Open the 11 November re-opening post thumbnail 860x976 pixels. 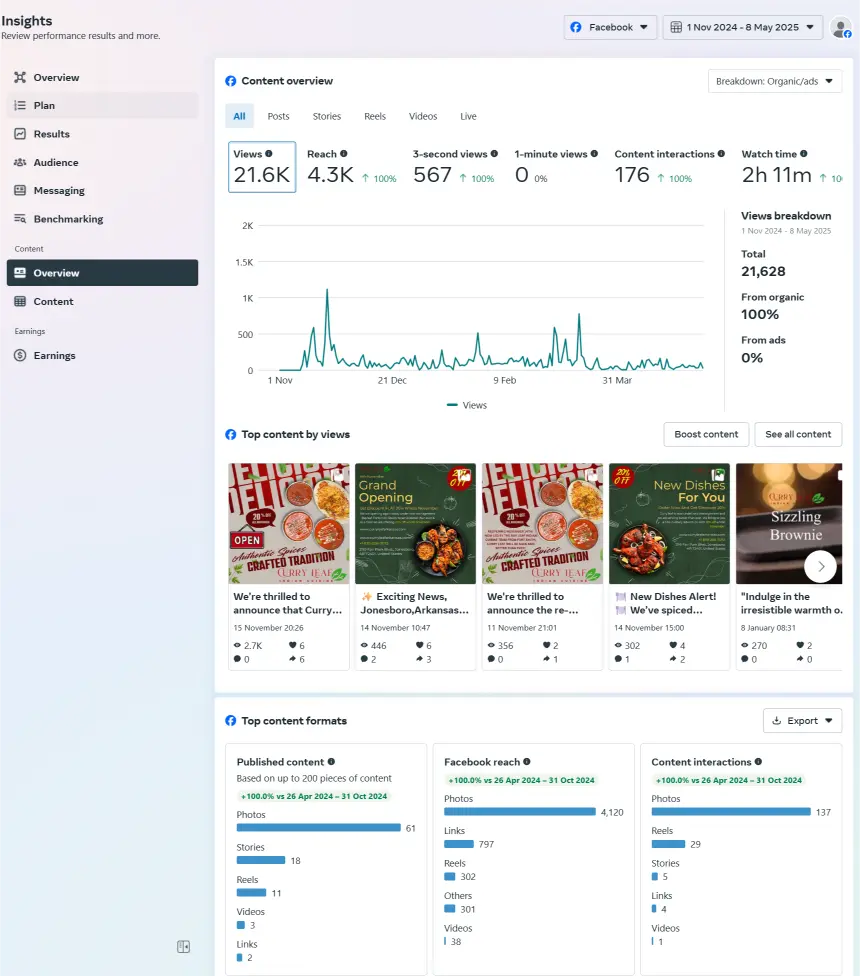(x=543, y=523)
